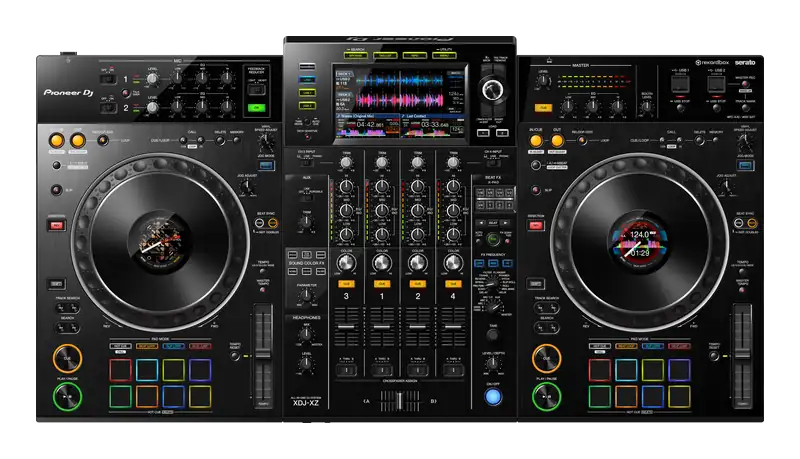Viewport: 800px width, 459px height.
Task: Trigger the red performance pad on left deck
Action: [x=120, y=370]
